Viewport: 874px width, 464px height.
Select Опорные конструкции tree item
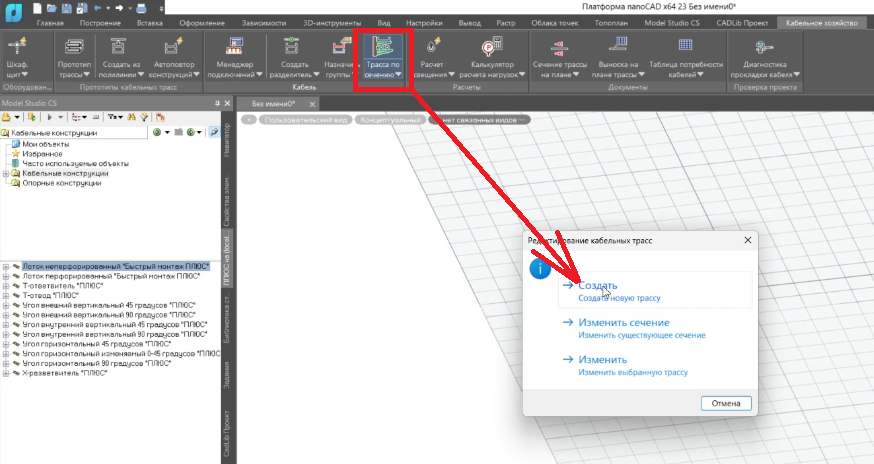[x=62, y=183]
